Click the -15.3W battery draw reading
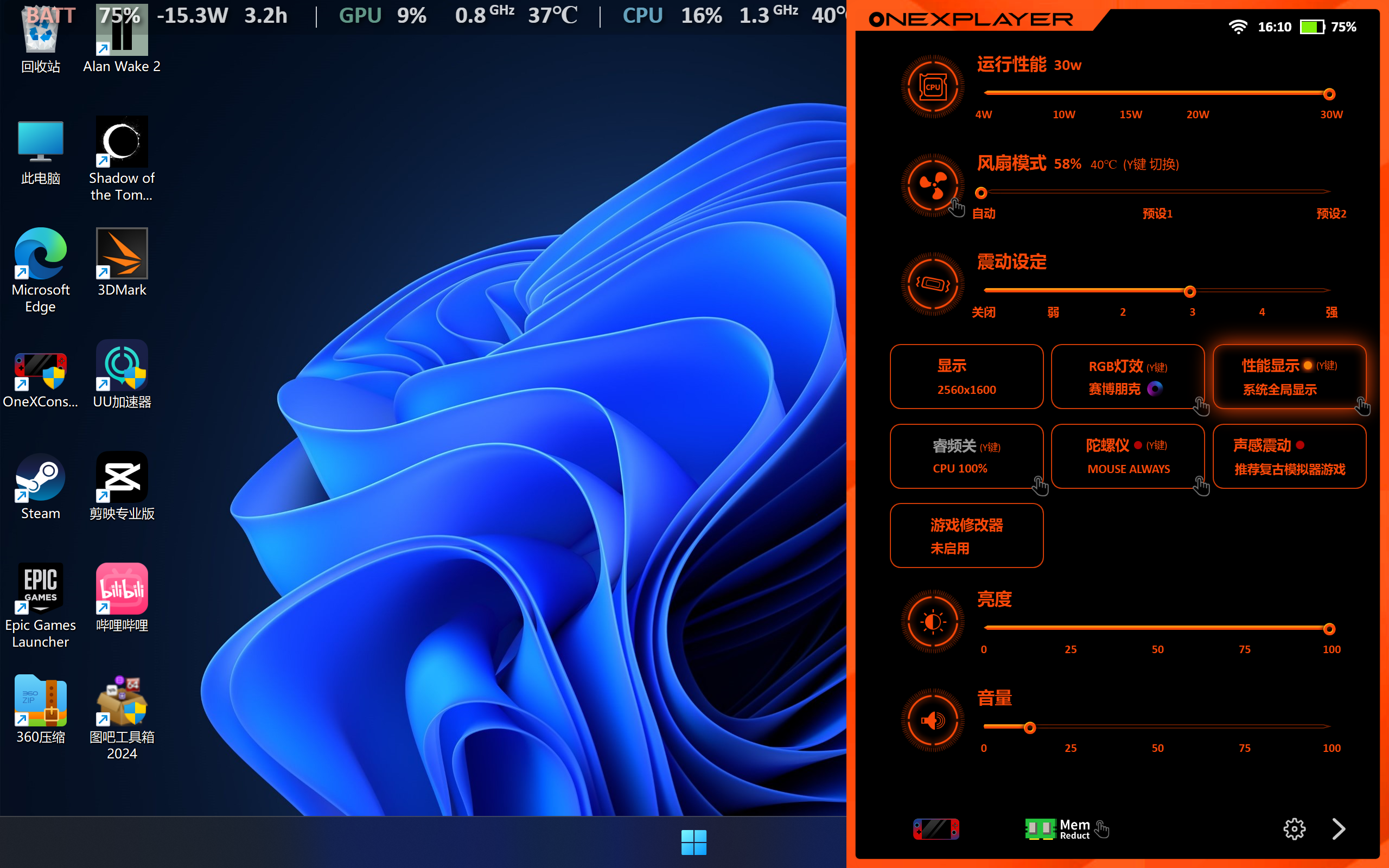1389x868 pixels. coord(192,16)
